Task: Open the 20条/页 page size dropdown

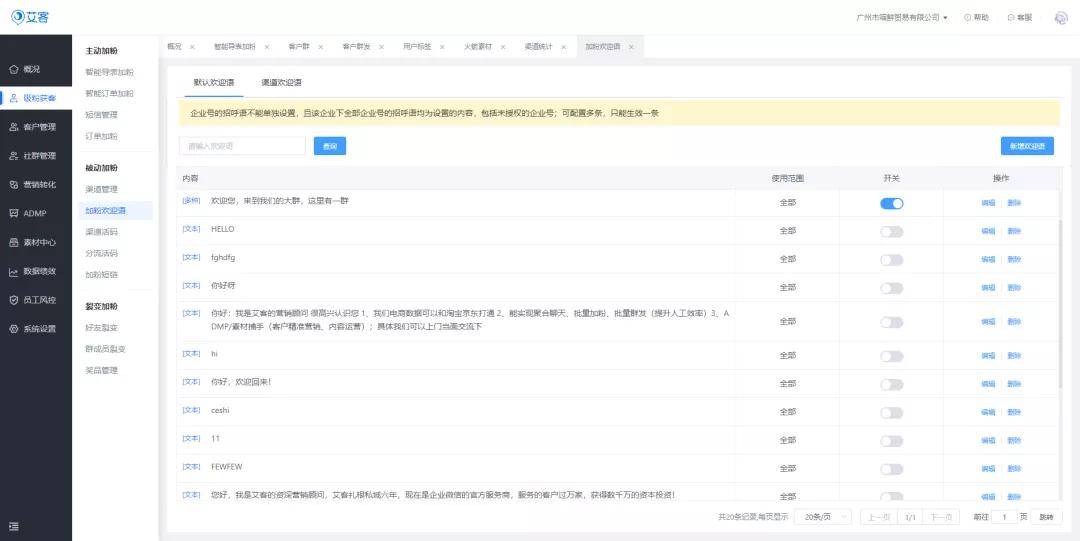Action: (822, 517)
